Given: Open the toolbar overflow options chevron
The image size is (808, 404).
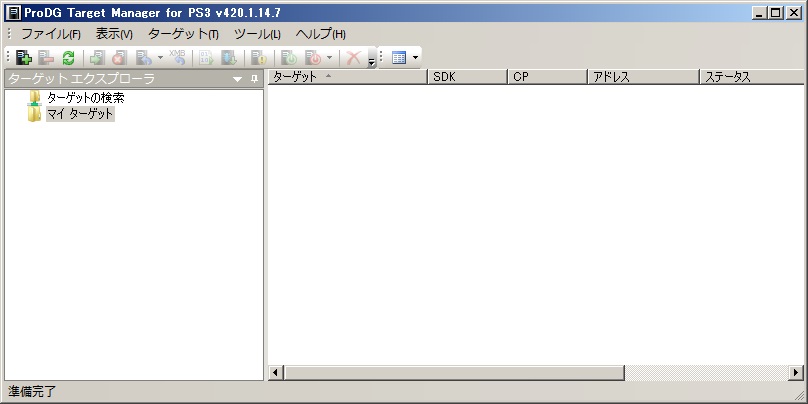Looking at the screenshot, I should click(372, 62).
